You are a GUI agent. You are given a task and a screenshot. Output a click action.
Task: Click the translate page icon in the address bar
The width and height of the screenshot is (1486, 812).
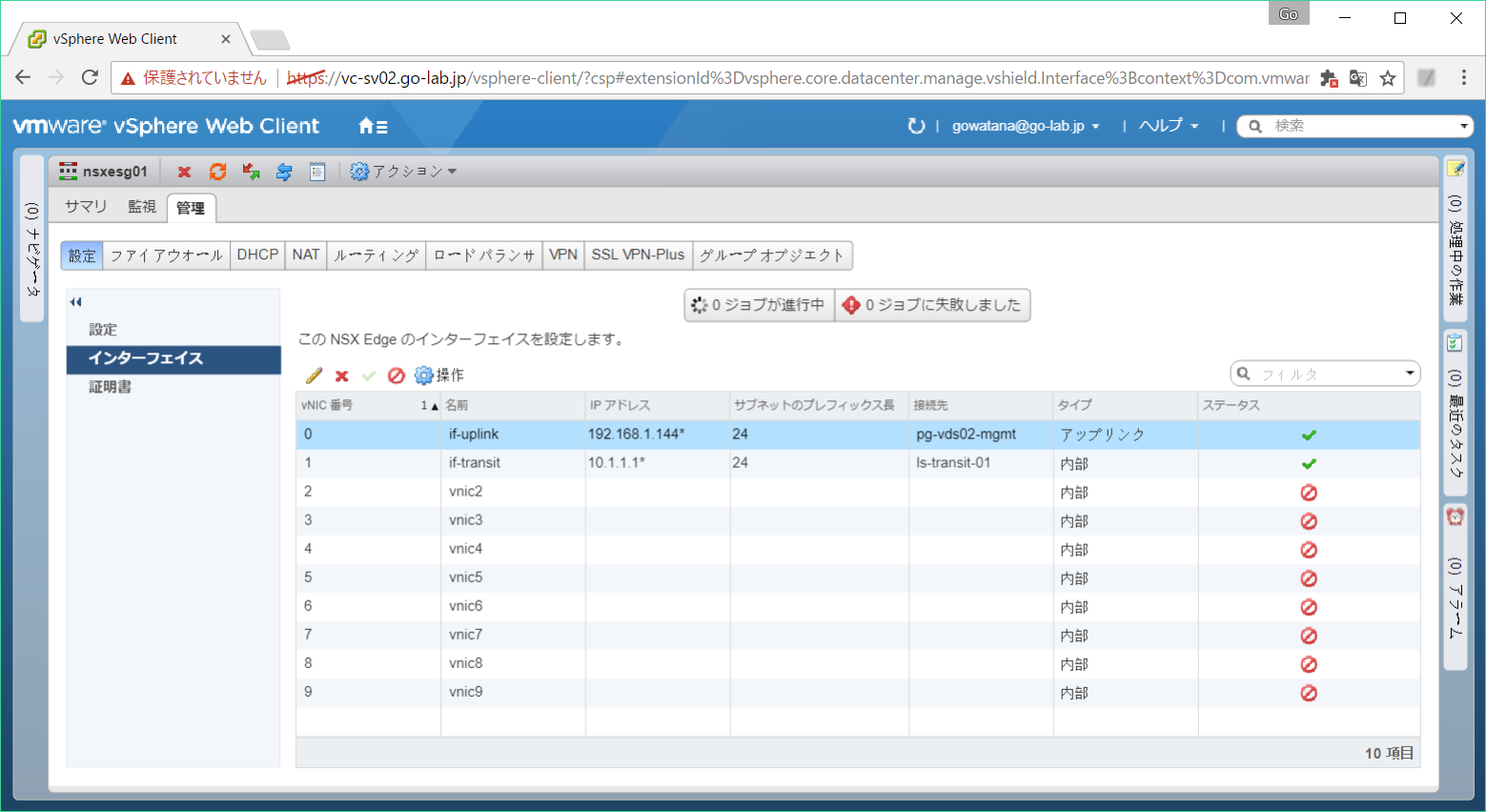1358,78
